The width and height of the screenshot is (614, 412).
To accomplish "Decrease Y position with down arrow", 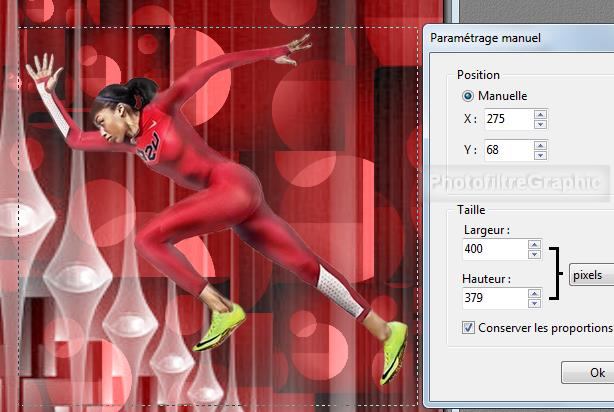I will click(x=540, y=155).
